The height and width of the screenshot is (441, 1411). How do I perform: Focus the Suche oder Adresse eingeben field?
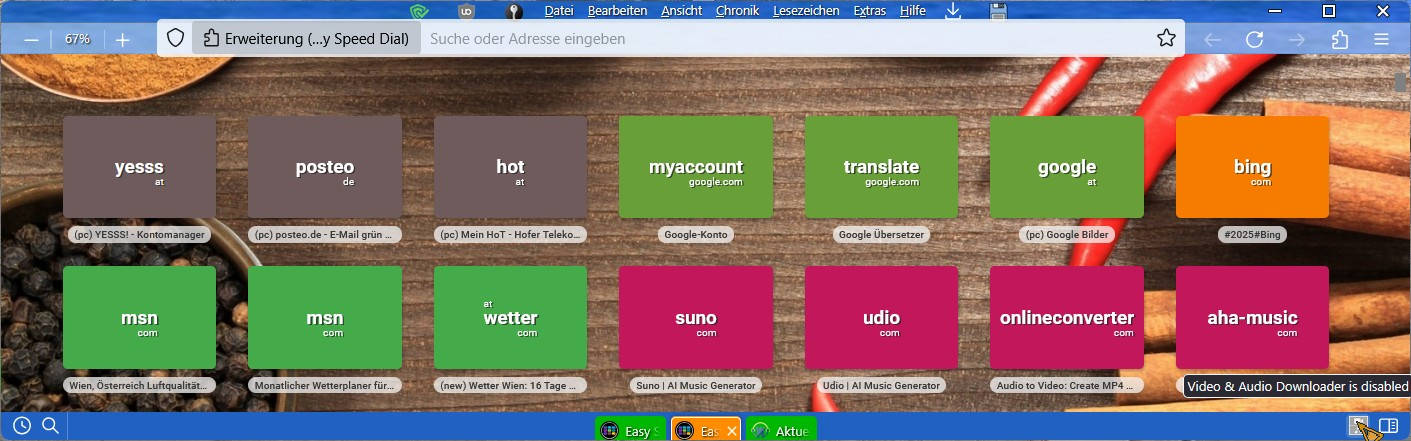(x=785, y=39)
